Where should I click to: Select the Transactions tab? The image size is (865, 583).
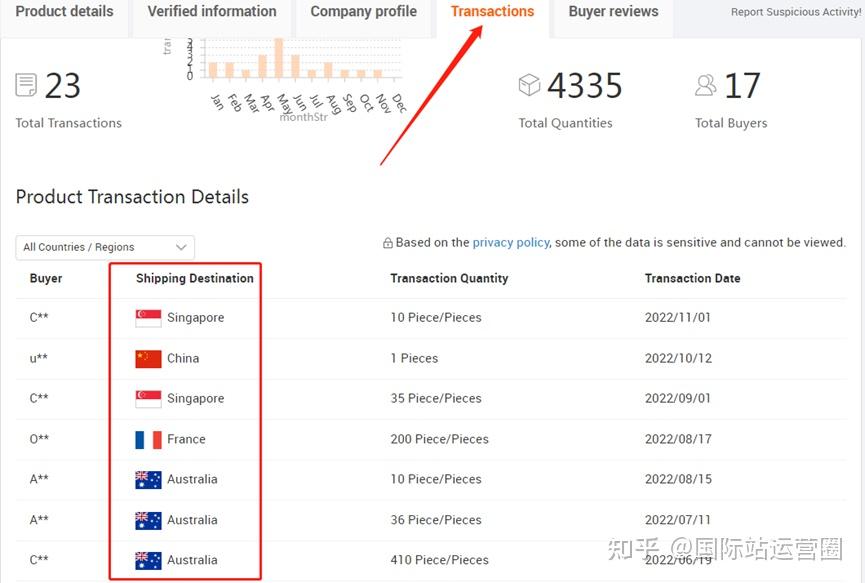pos(492,12)
